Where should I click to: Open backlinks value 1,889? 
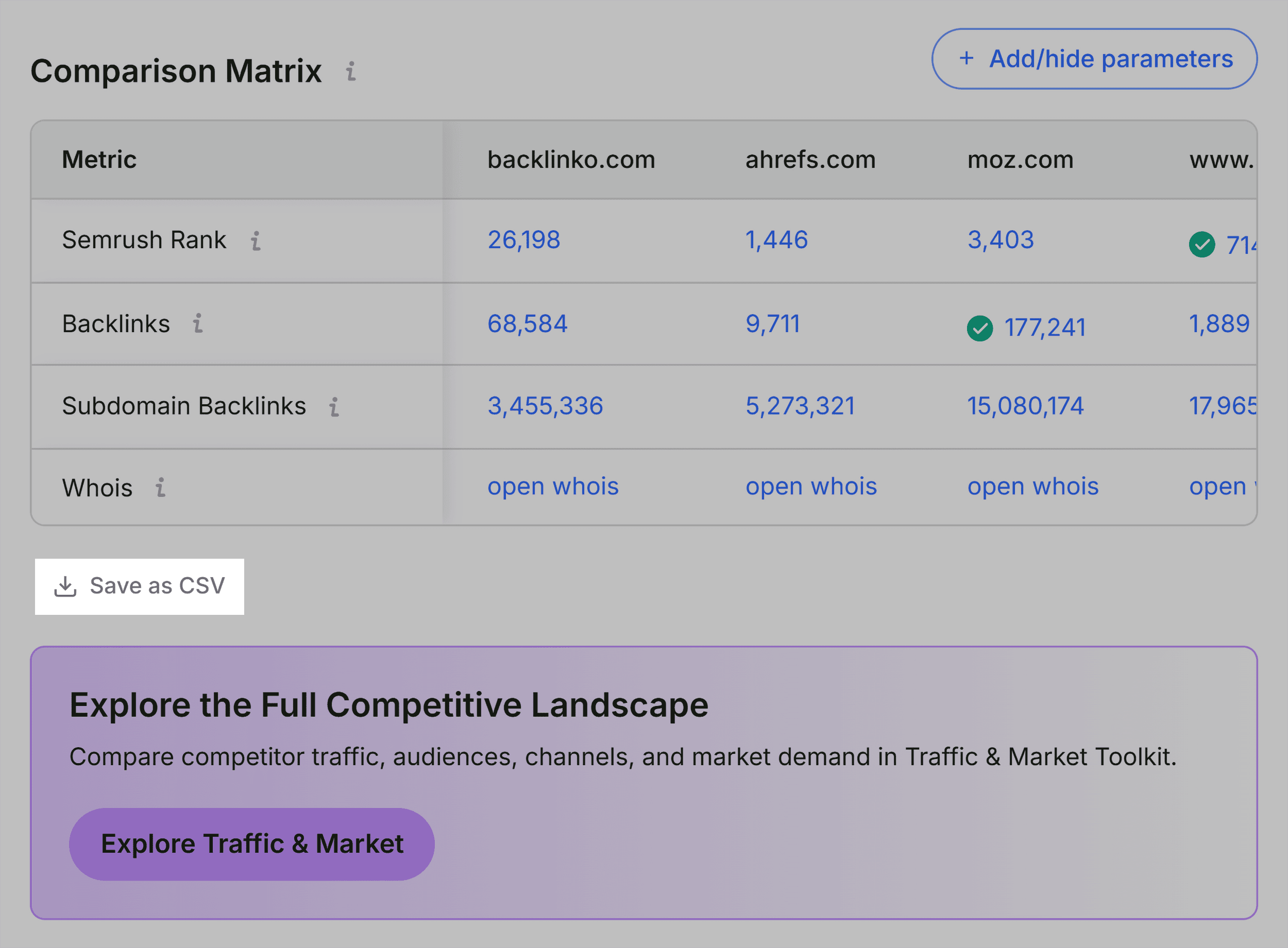pos(1218,324)
